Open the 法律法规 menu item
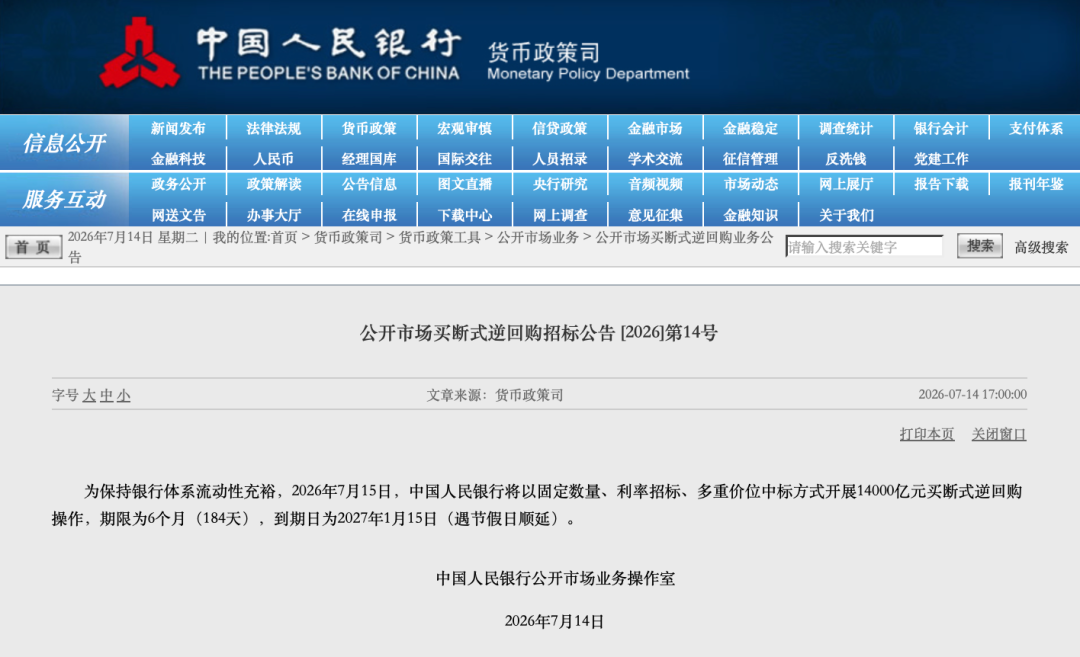 273,129
